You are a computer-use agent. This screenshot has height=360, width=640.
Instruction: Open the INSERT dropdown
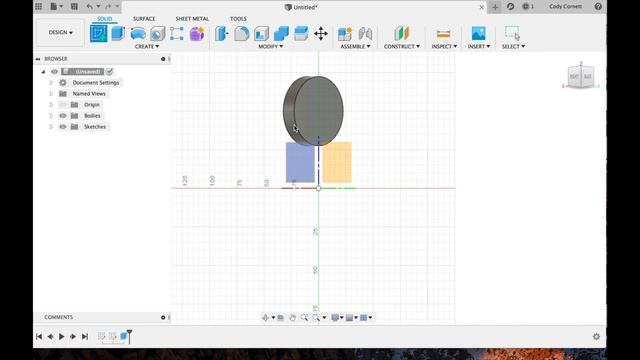coord(479,47)
